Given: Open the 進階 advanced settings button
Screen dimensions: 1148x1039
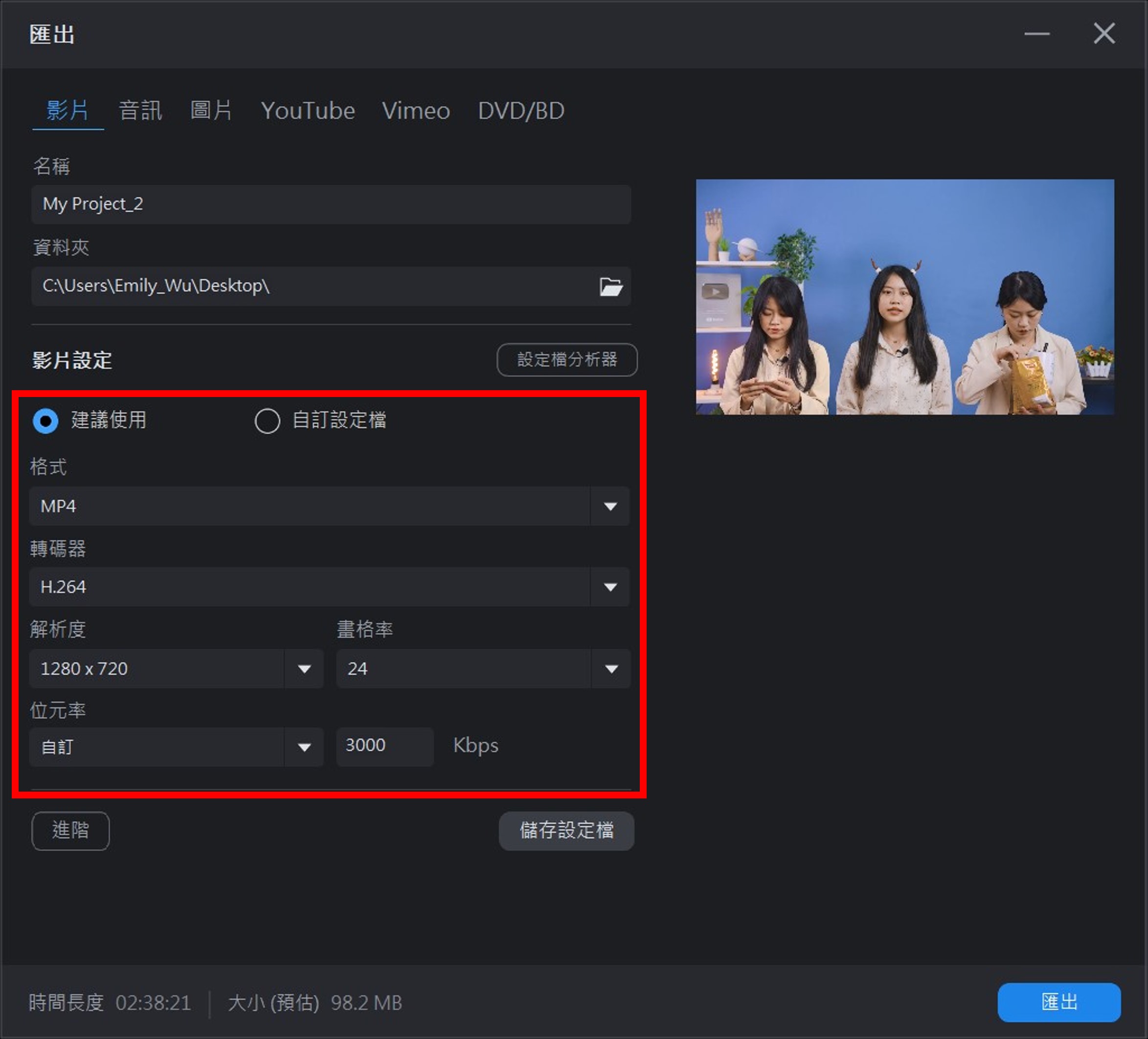Looking at the screenshot, I should (x=70, y=831).
